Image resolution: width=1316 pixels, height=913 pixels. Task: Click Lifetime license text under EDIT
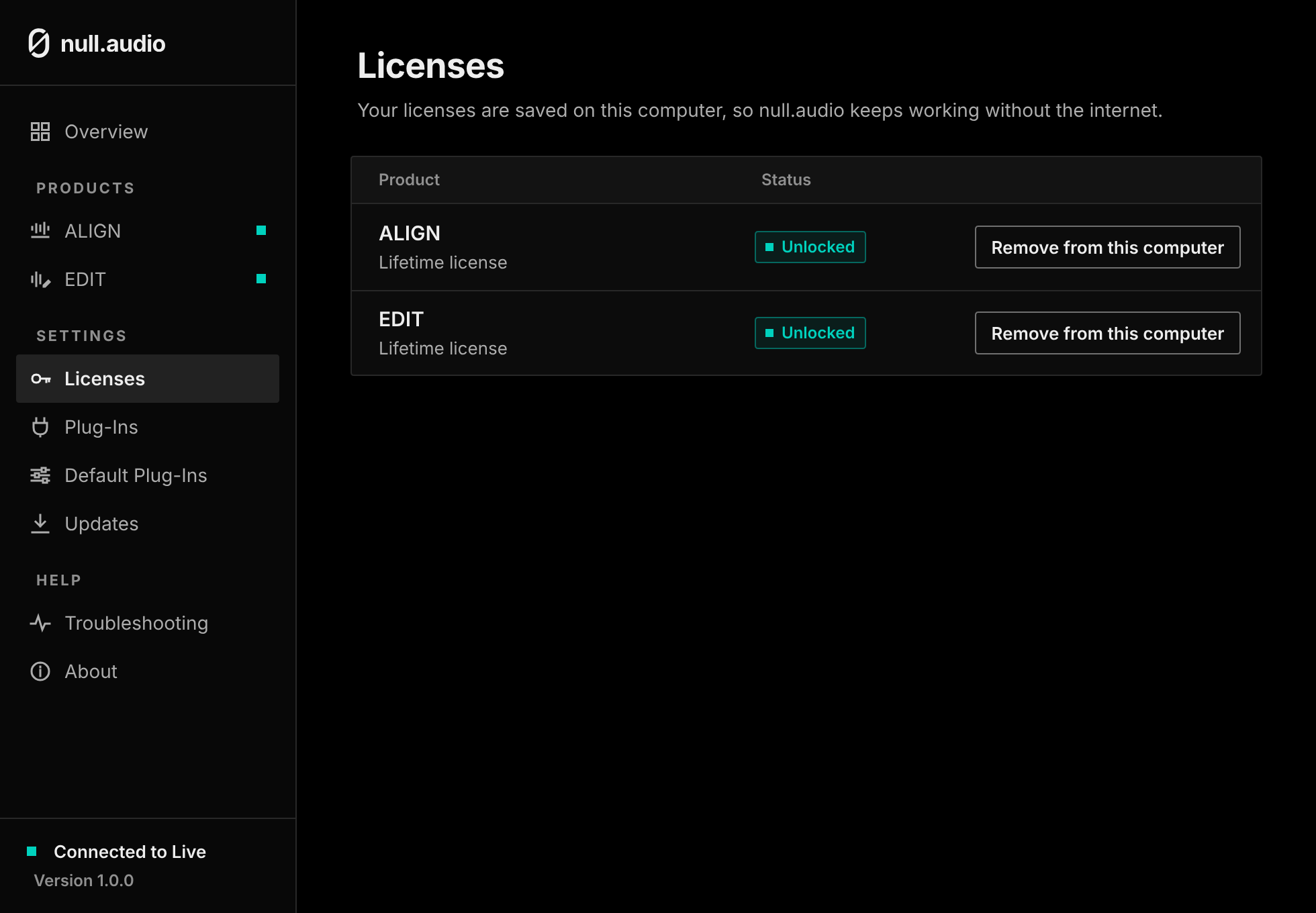pos(442,348)
